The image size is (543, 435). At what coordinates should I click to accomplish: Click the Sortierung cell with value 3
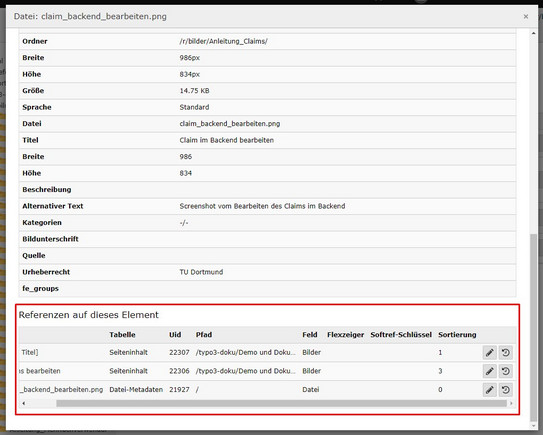coord(440,371)
